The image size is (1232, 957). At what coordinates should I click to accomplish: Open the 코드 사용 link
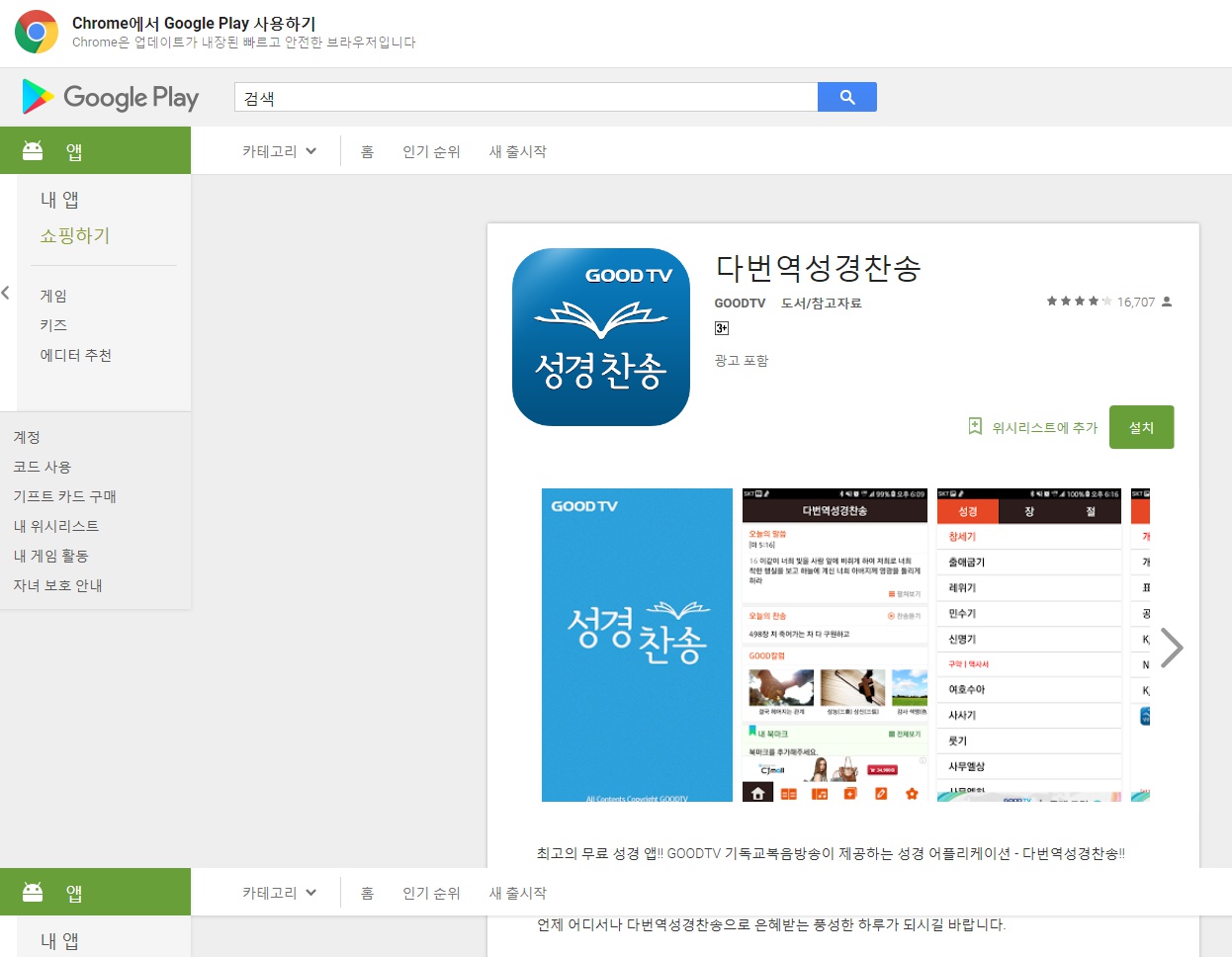(x=43, y=467)
